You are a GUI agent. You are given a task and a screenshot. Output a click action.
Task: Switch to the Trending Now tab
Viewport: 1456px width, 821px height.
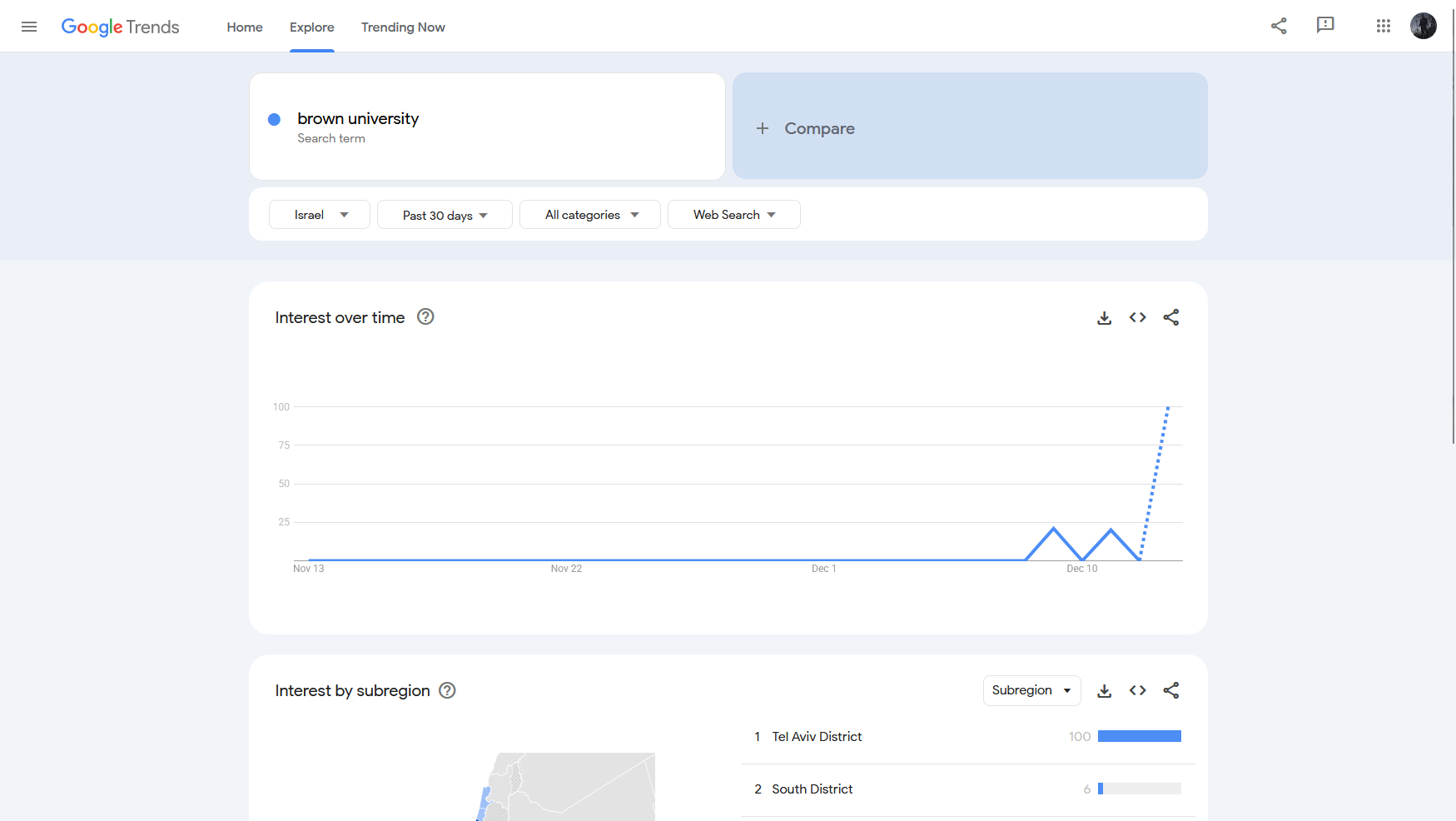tap(403, 27)
